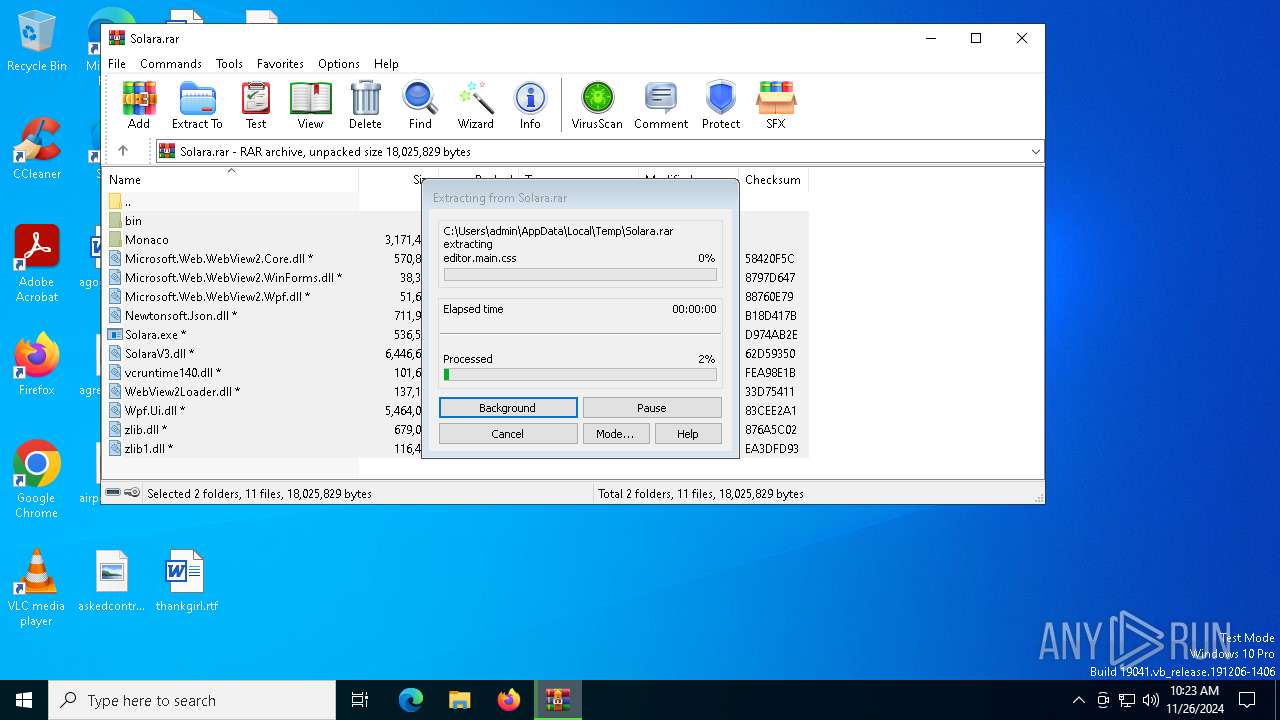Open VLC media player shortcut
Screen dimensions: 1280x720
click(37, 588)
